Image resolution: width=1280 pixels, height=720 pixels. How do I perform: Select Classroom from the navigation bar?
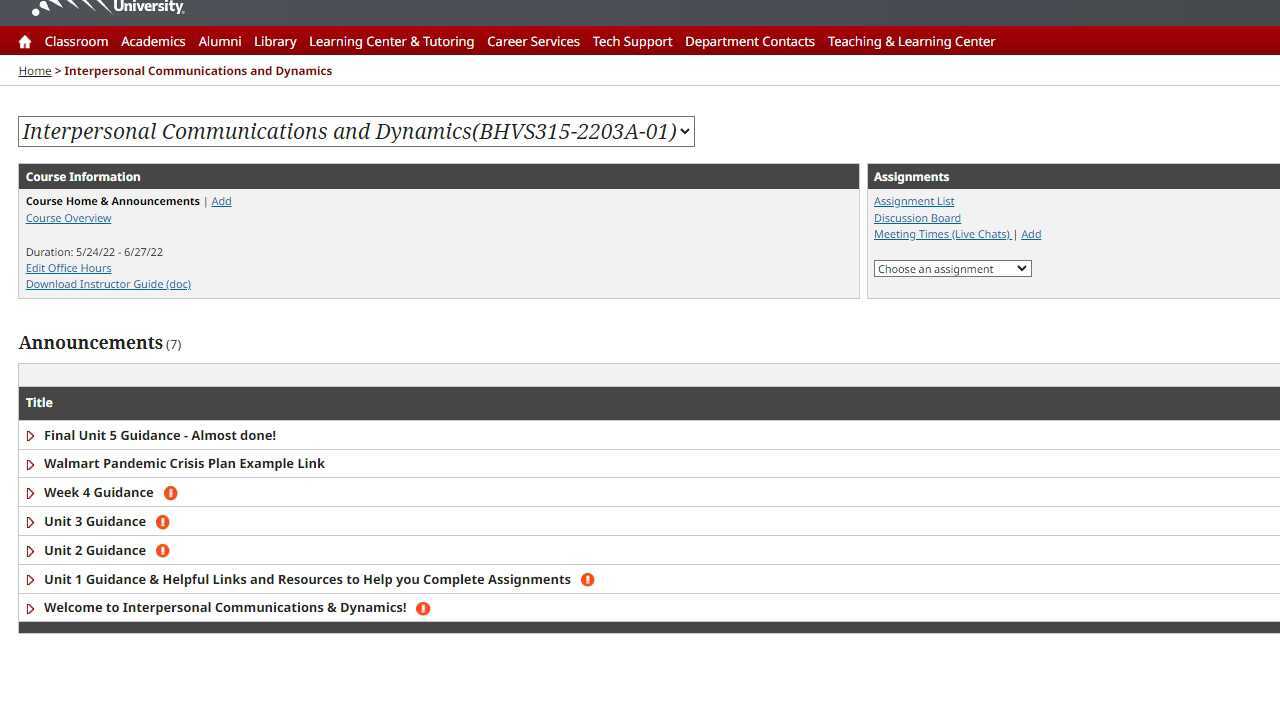76,41
